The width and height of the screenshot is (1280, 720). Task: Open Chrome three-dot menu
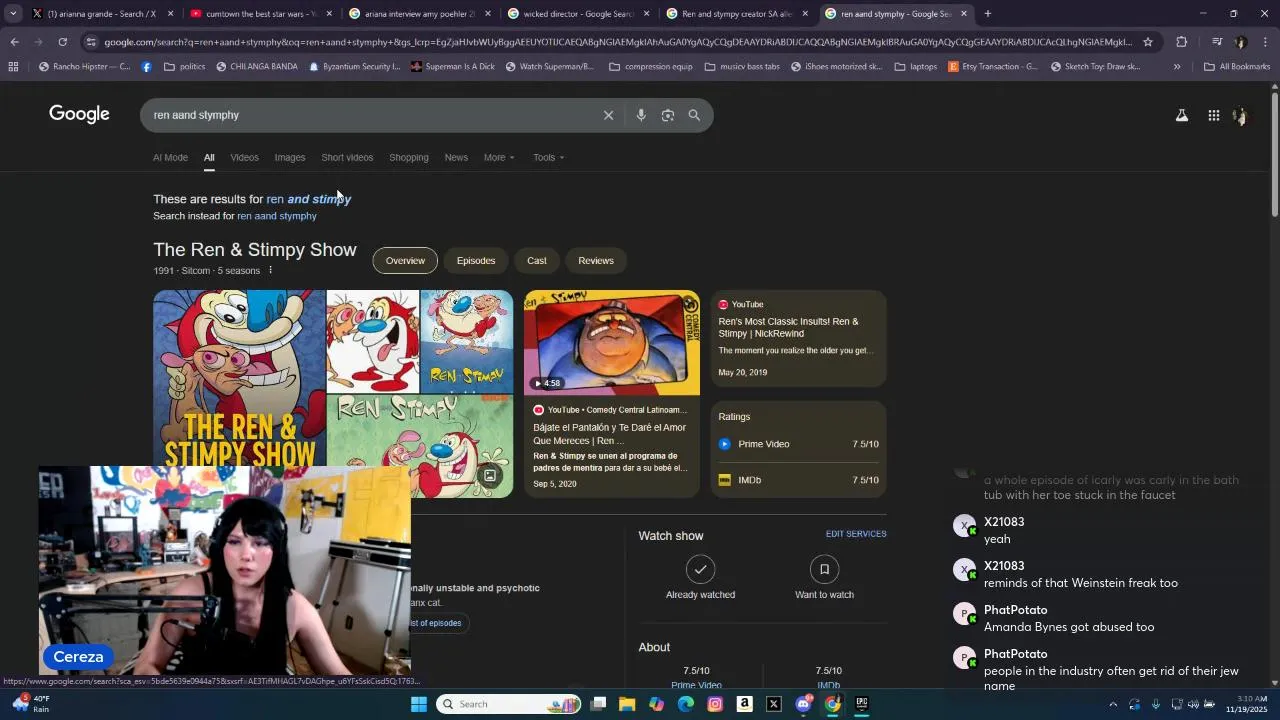1265,42
